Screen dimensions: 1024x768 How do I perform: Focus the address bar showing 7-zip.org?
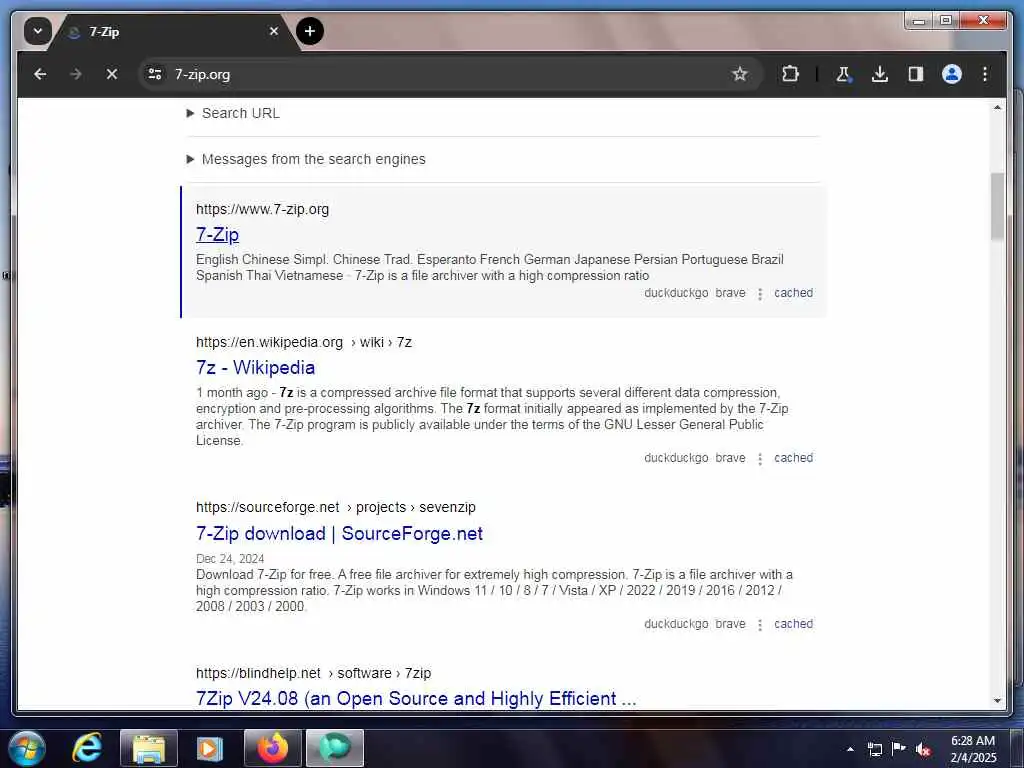tap(451, 74)
